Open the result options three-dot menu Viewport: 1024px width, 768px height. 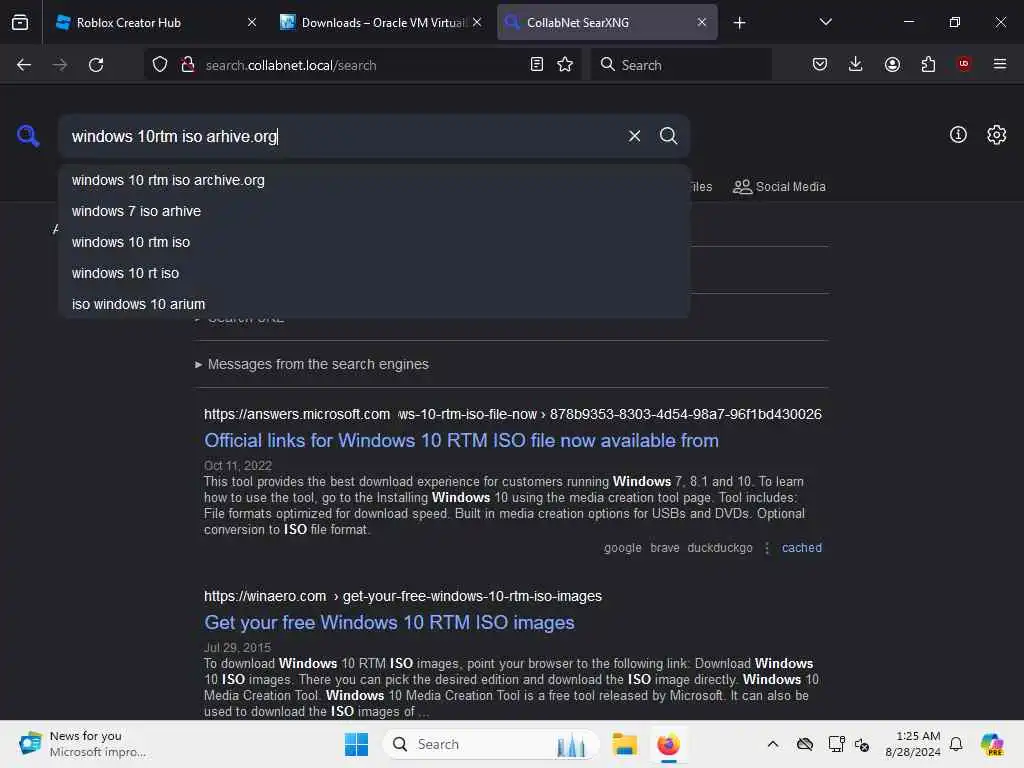pyautogui.click(x=767, y=548)
